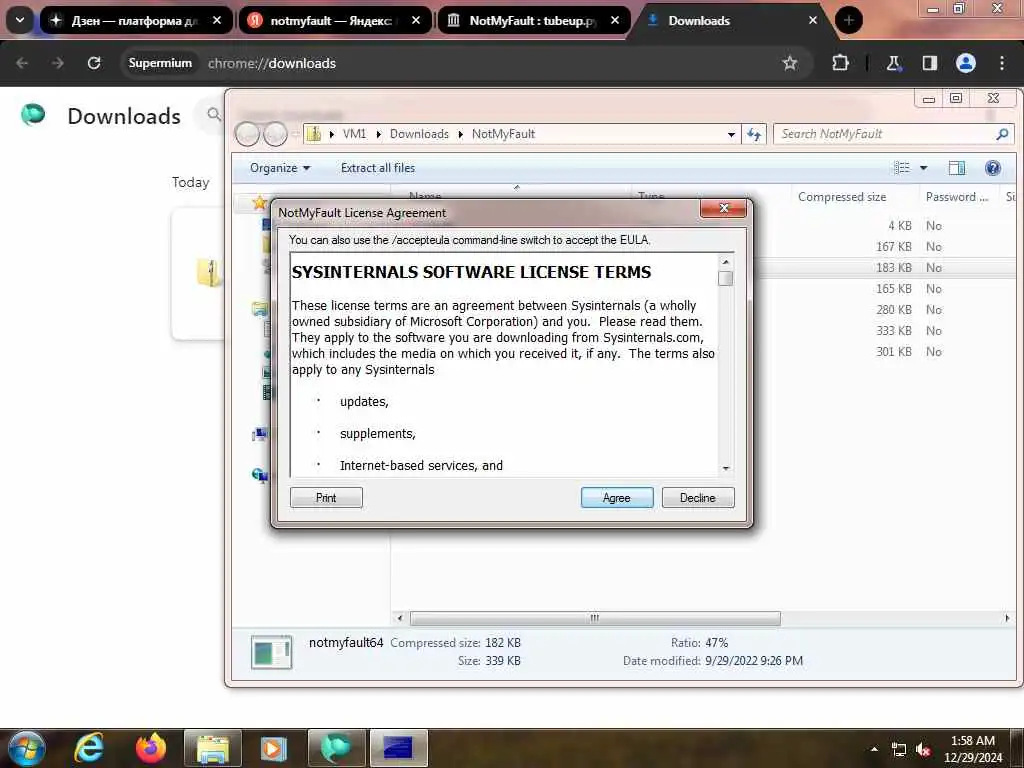Open the browser extensions menu

[x=840, y=63]
